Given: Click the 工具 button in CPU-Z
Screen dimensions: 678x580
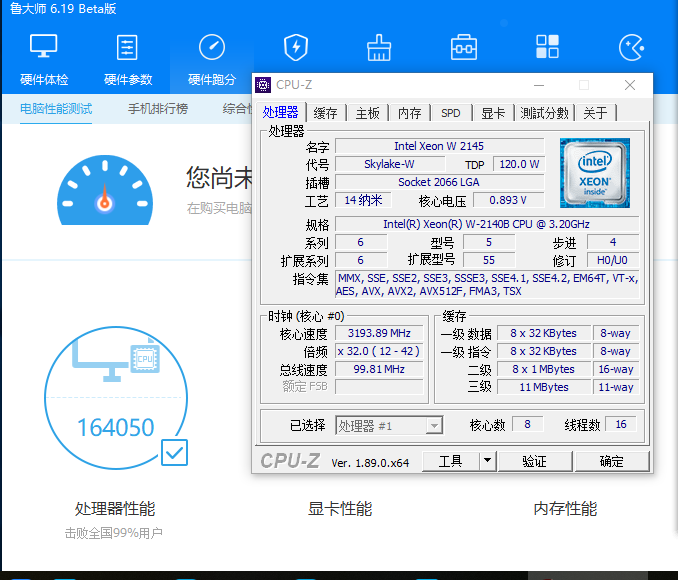Looking at the screenshot, I should 451,461.
